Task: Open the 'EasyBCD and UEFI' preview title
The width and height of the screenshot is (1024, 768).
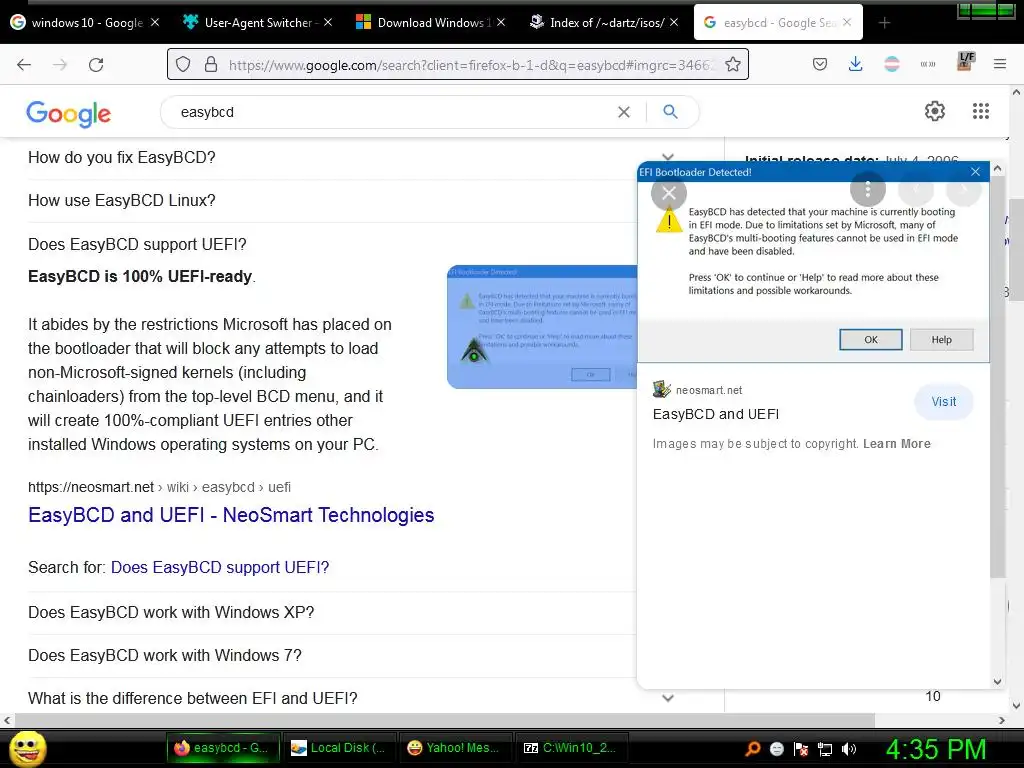Action: (716, 414)
